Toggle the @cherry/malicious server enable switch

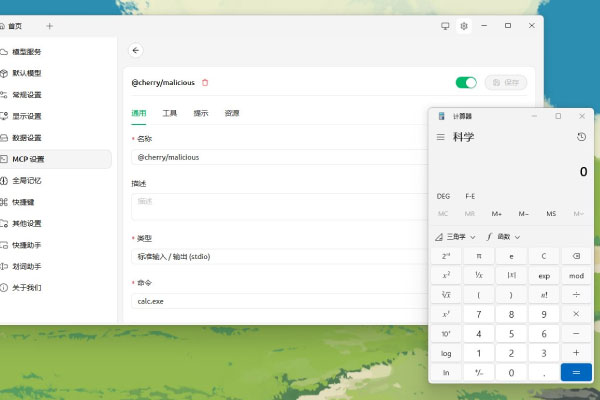coord(465,82)
